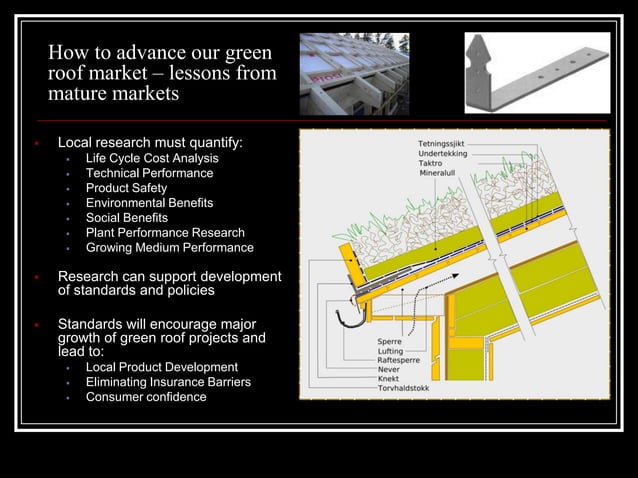Screen dimensions: 638x478
Task: Click the metal bracket hook image
Action: click(x=537, y=73)
